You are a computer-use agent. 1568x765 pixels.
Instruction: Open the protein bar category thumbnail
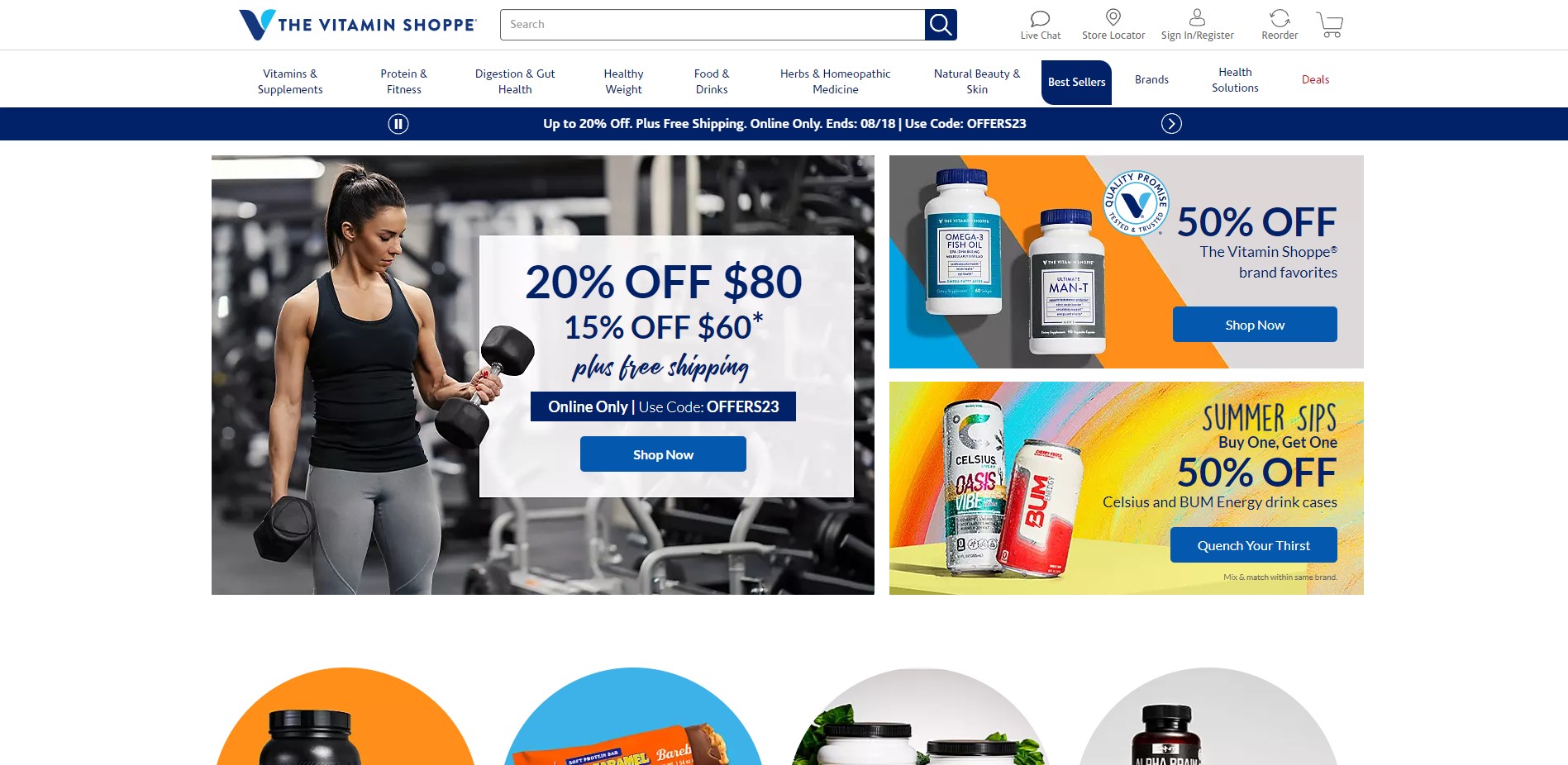pyautogui.click(x=632, y=716)
